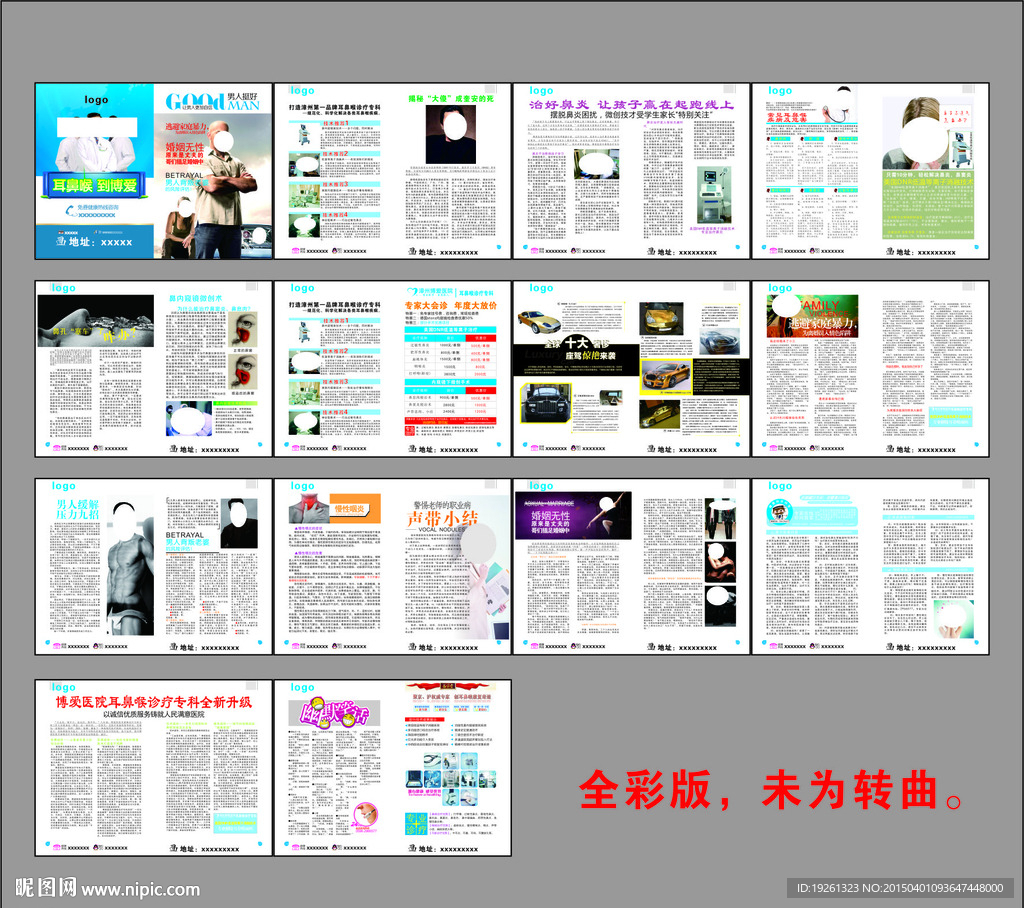Click the "GOOD MAN" magazine masthead
Screen dimensions: 1024x908
(x=212, y=101)
